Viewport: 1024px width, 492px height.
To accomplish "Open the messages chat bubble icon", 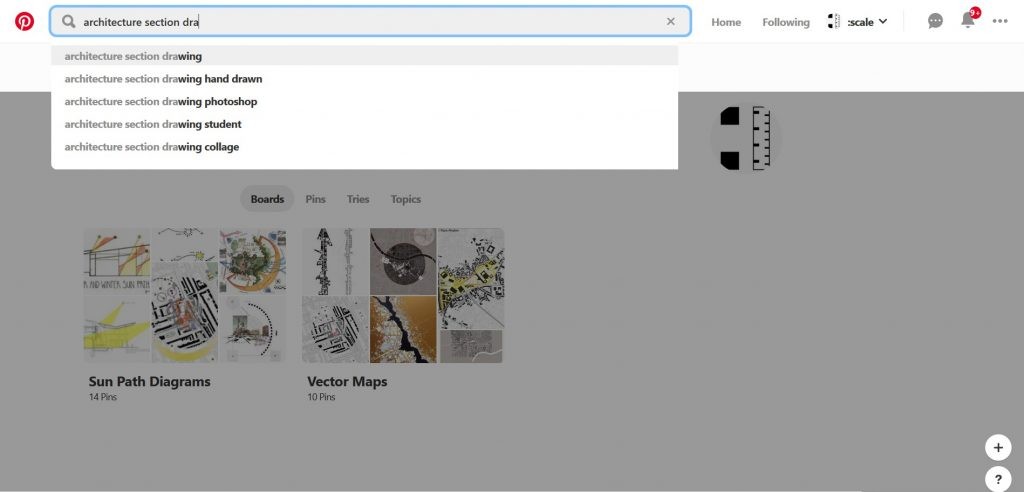I will click(935, 22).
